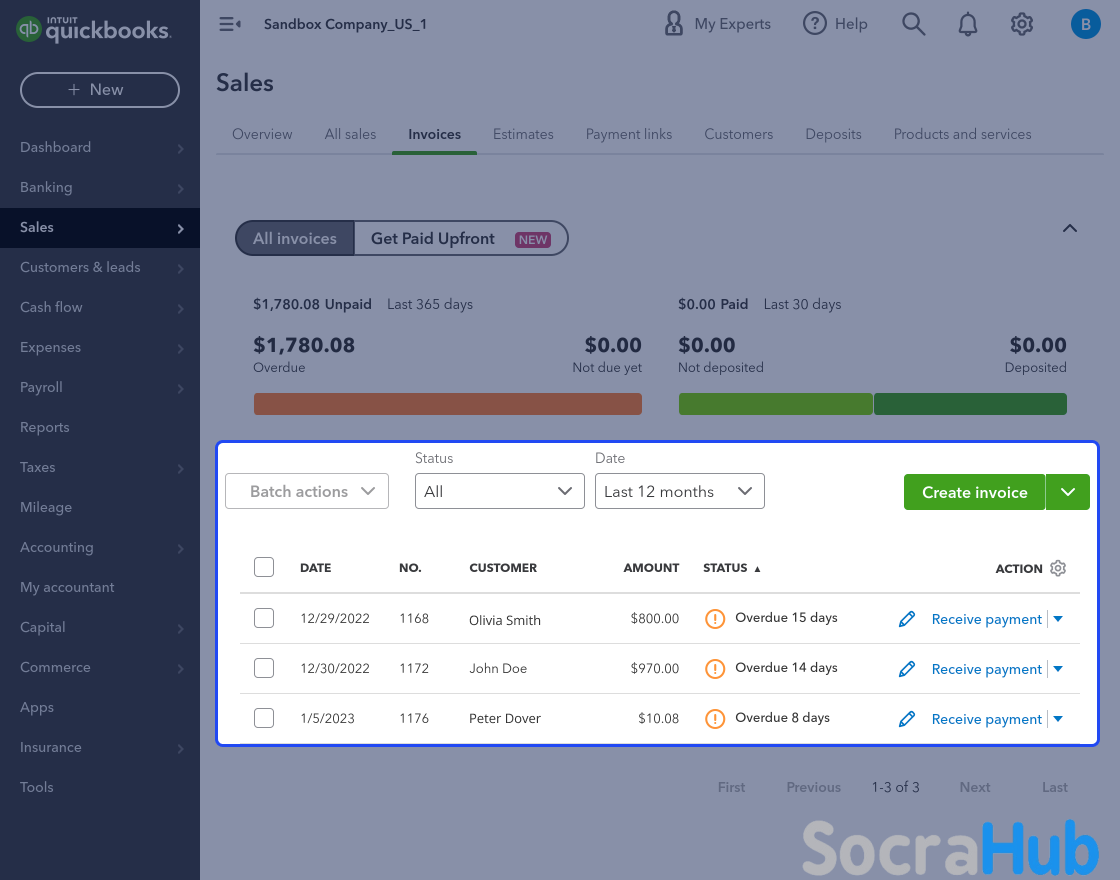Expand the Last 12 months date dropdown
Viewport: 1120px width, 880px height.
click(679, 491)
